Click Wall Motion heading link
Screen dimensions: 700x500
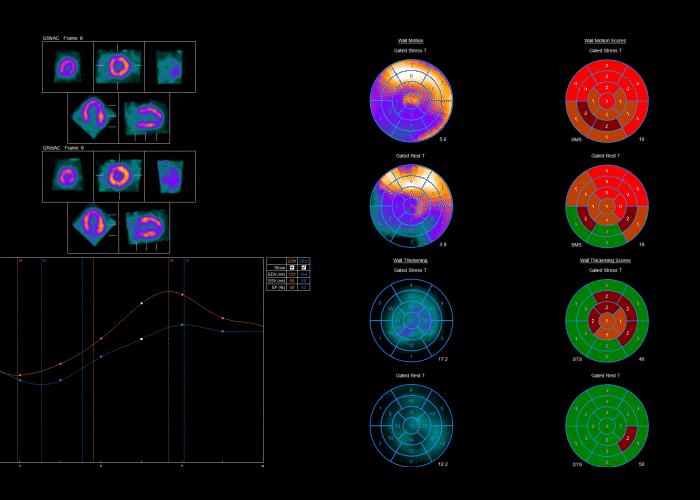click(x=411, y=41)
